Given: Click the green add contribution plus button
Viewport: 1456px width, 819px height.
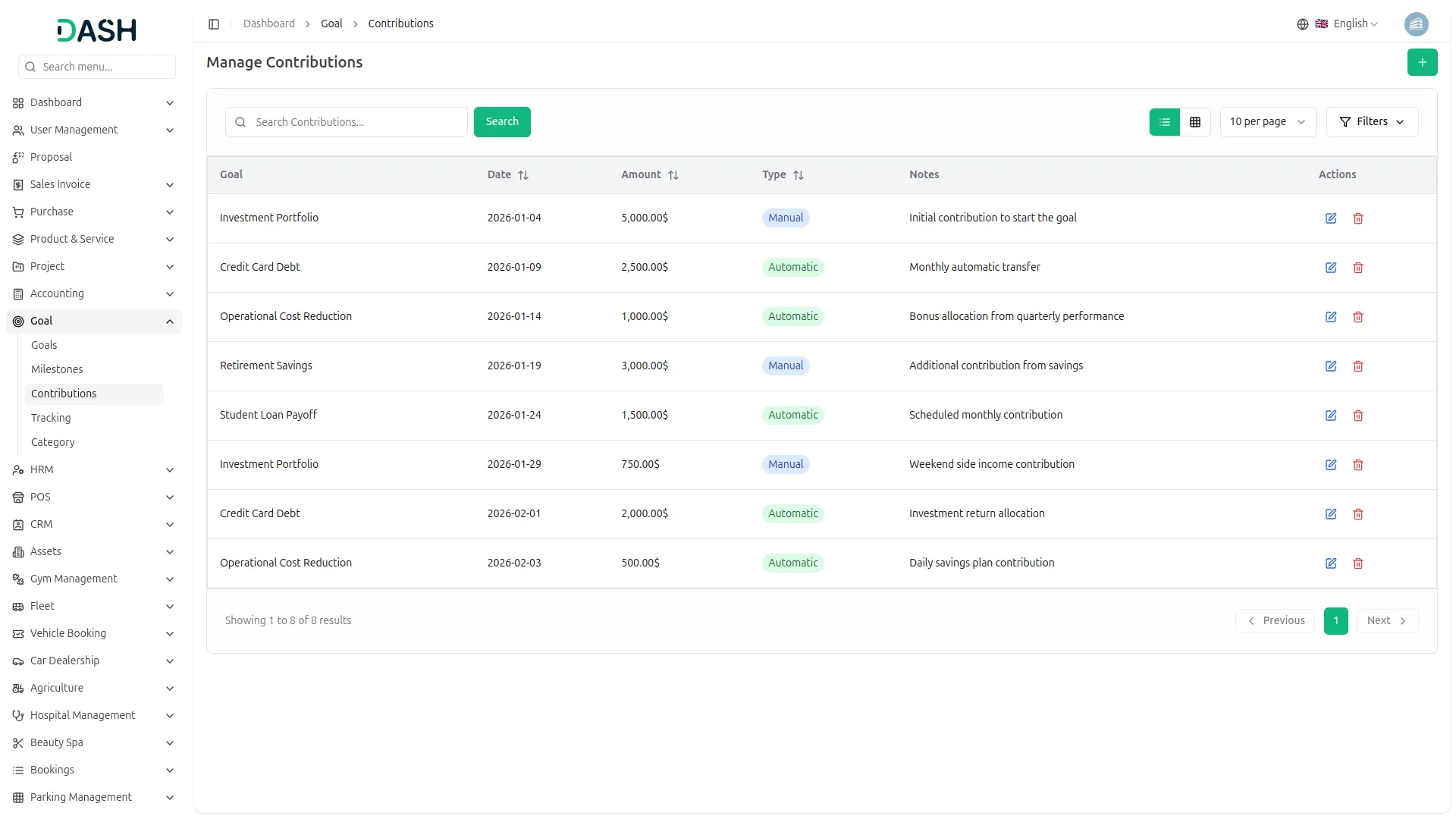Looking at the screenshot, I should (x=1422, y=62).
